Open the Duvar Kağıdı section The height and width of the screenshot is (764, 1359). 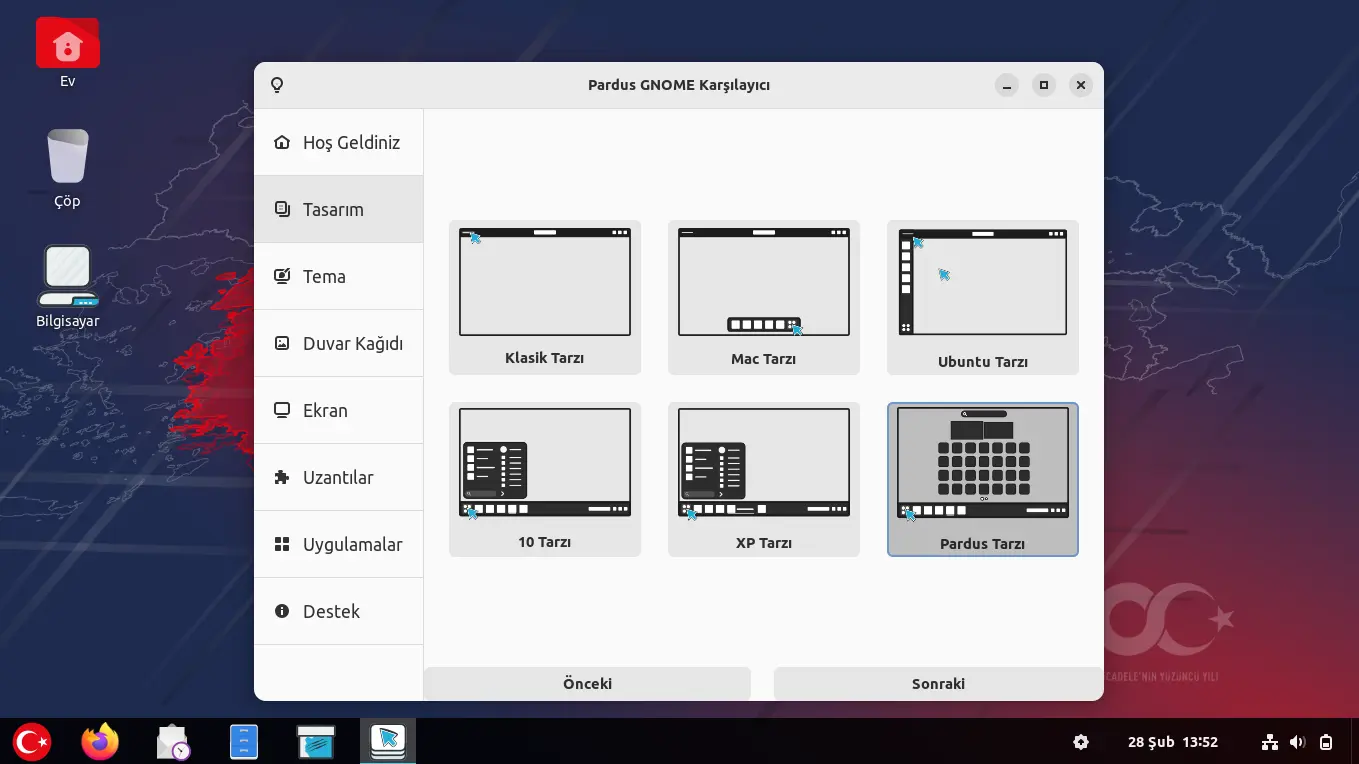tap(339, 343)
